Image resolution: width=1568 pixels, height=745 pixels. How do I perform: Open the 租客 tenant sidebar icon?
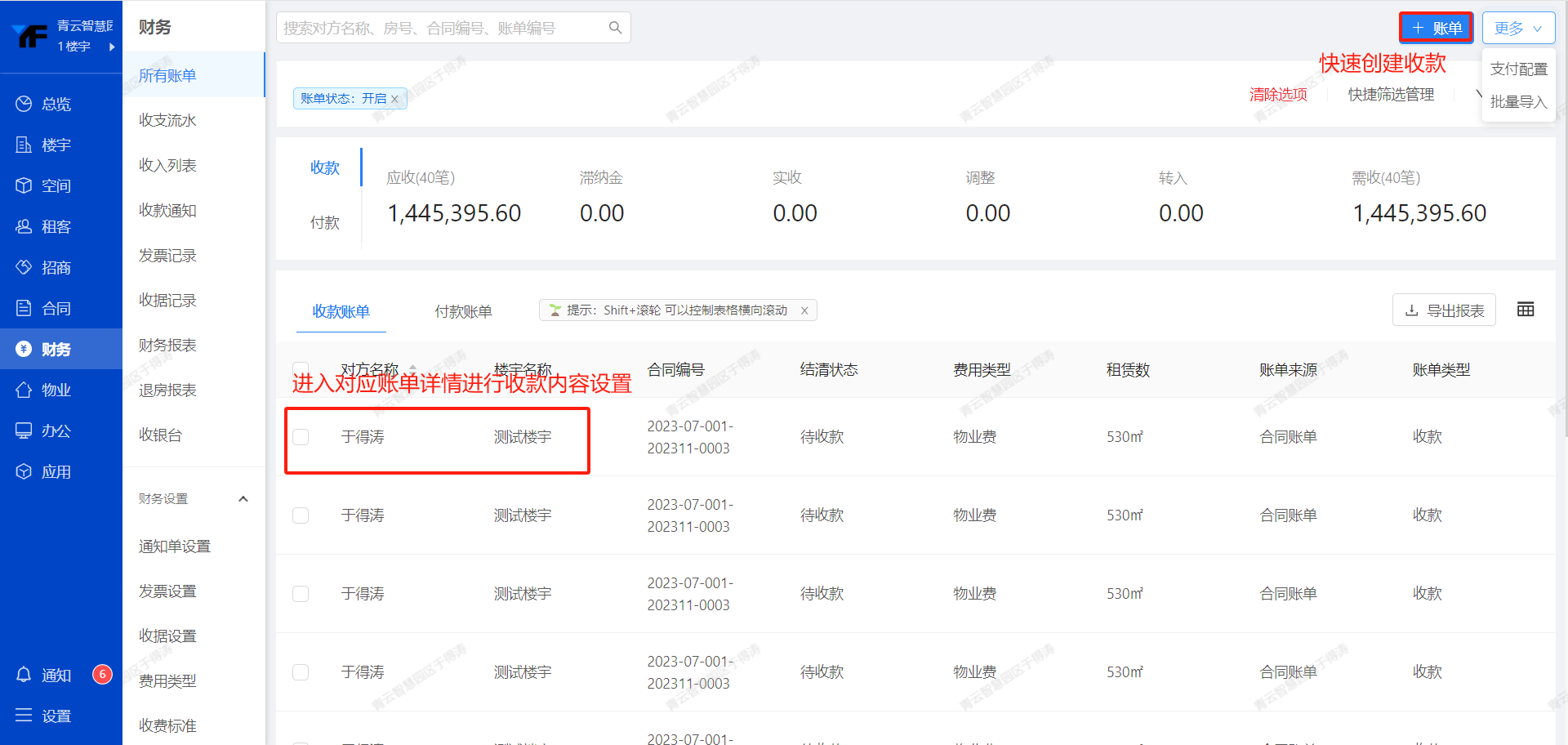pos(24,226)
